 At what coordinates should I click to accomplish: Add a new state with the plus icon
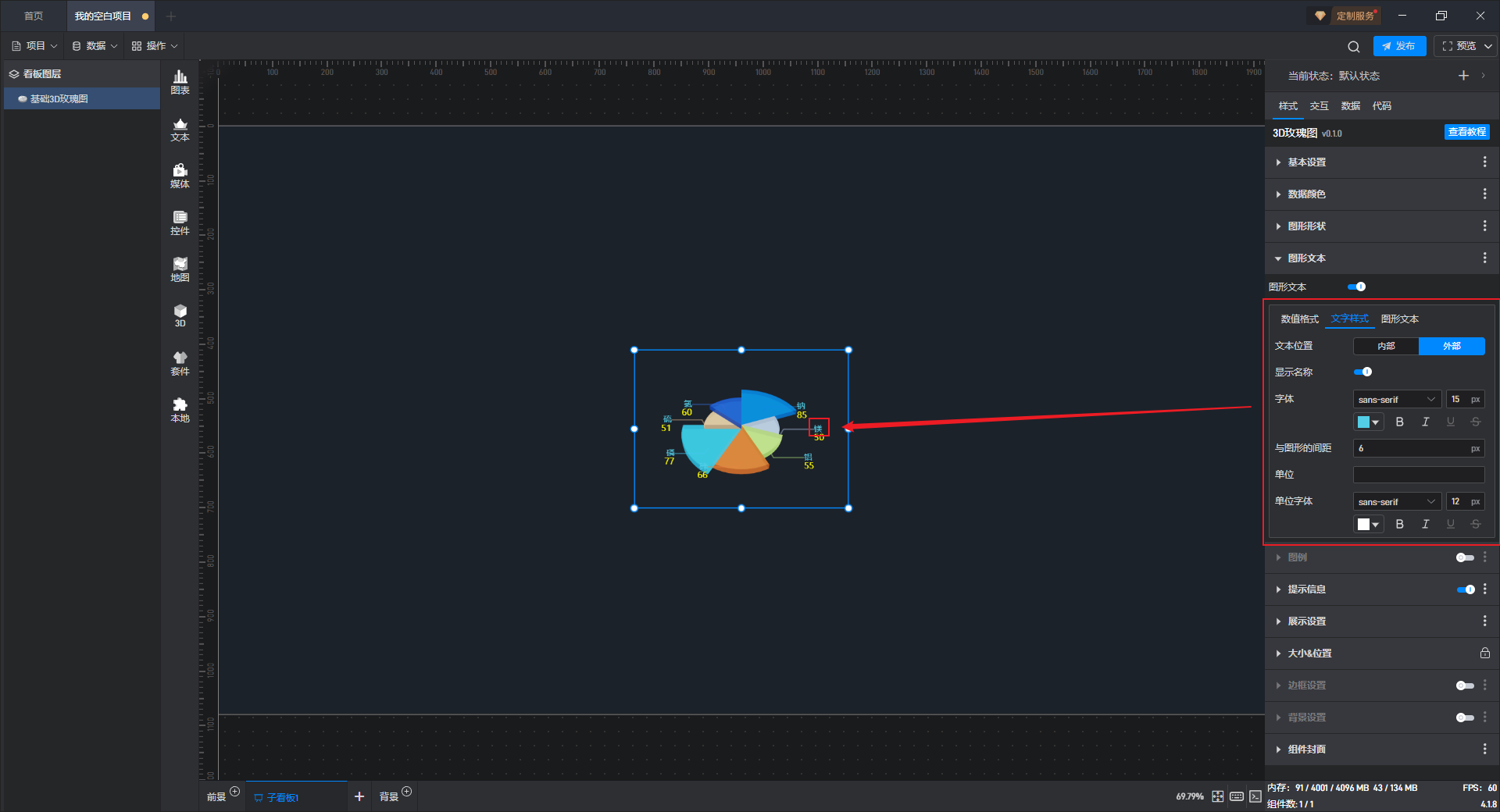(1463, 75)
